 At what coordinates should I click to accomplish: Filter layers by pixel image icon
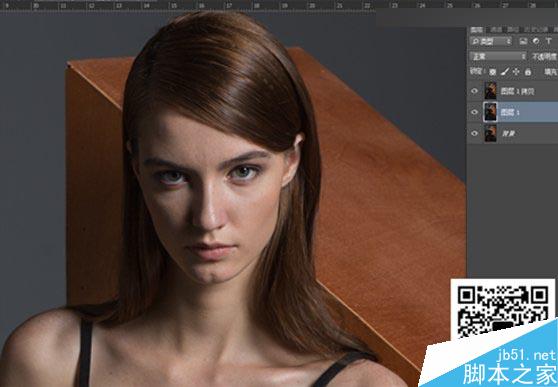[x=523, y=41]
